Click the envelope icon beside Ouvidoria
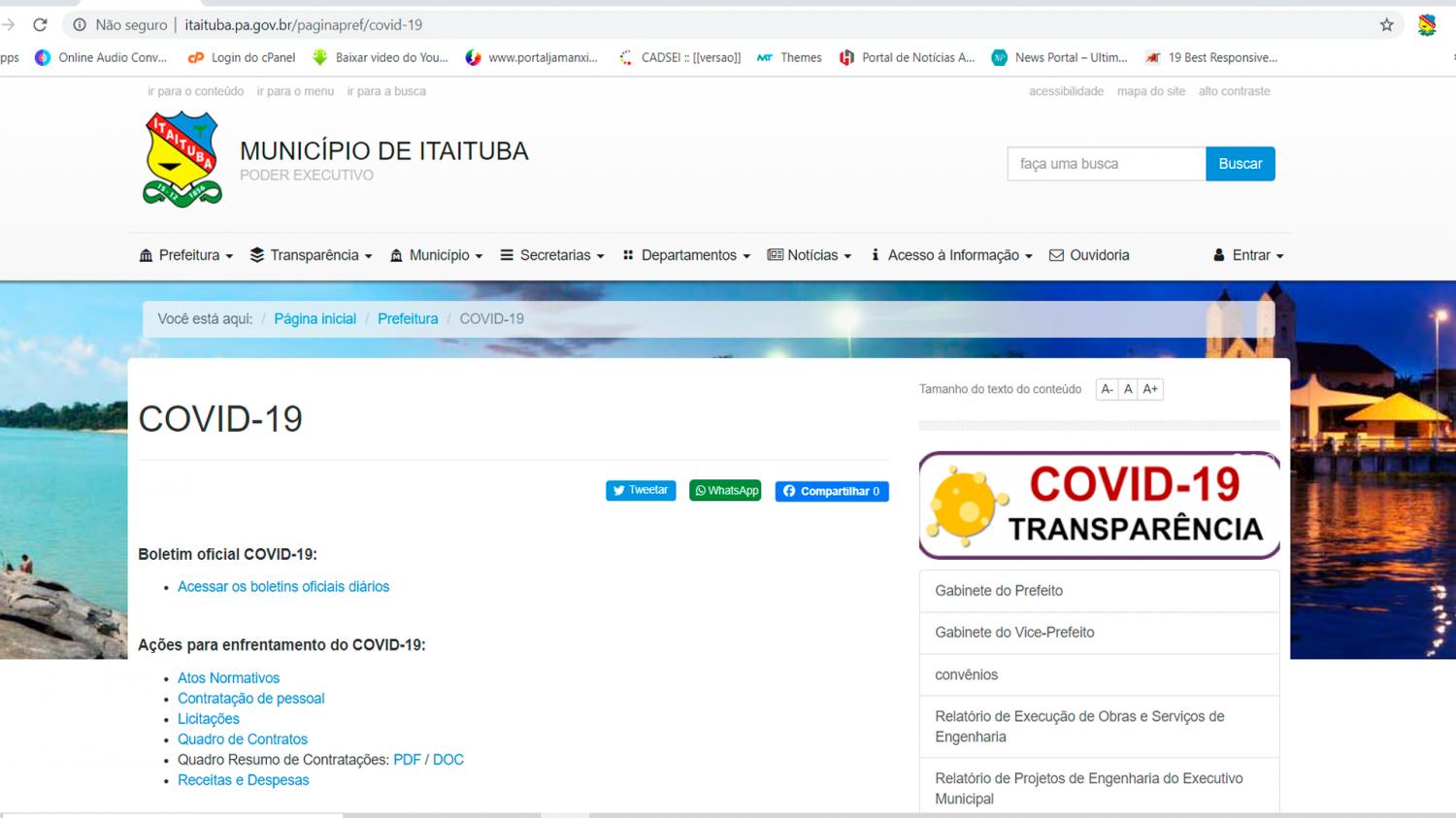 (1055, 255)
